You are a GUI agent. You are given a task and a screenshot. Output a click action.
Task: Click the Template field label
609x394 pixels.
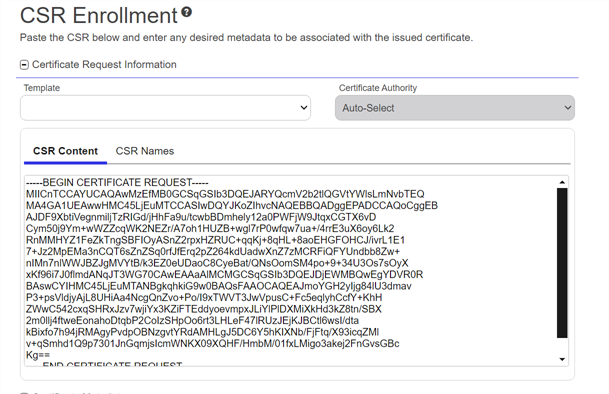pos(42,88)
